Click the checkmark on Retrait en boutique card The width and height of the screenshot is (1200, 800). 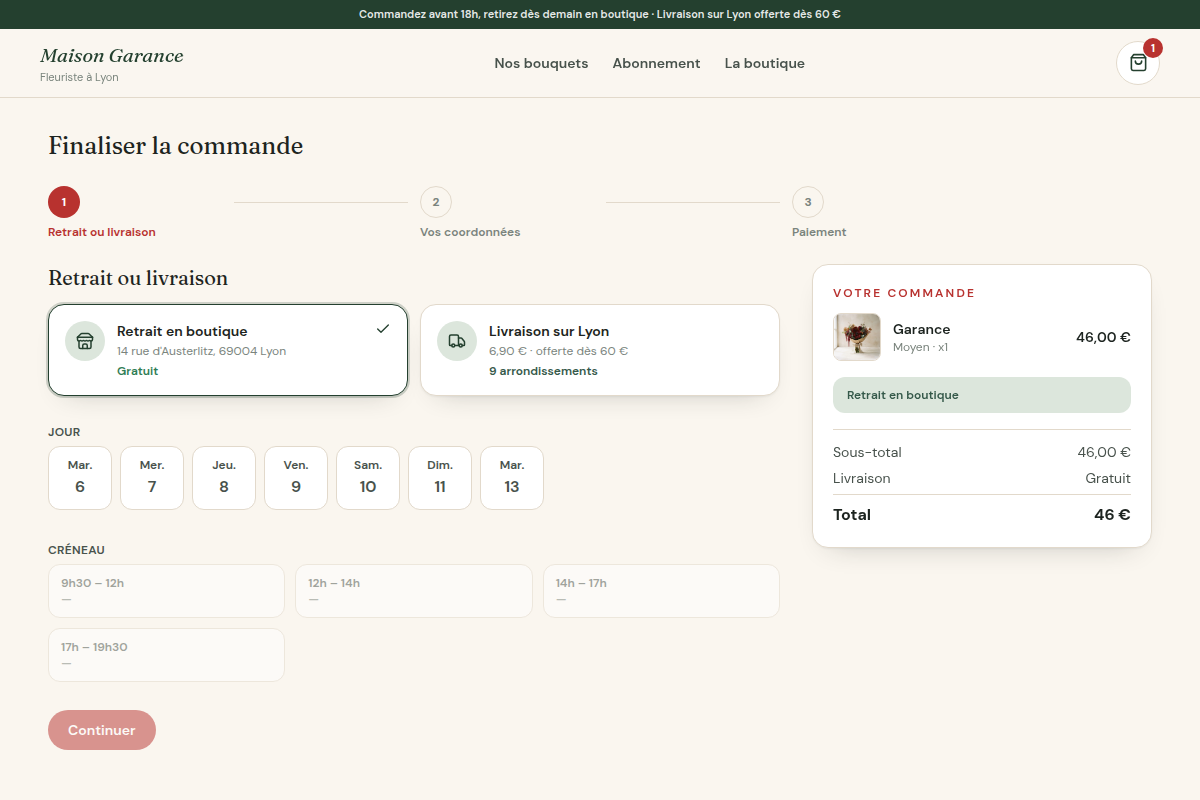point(383,329)
